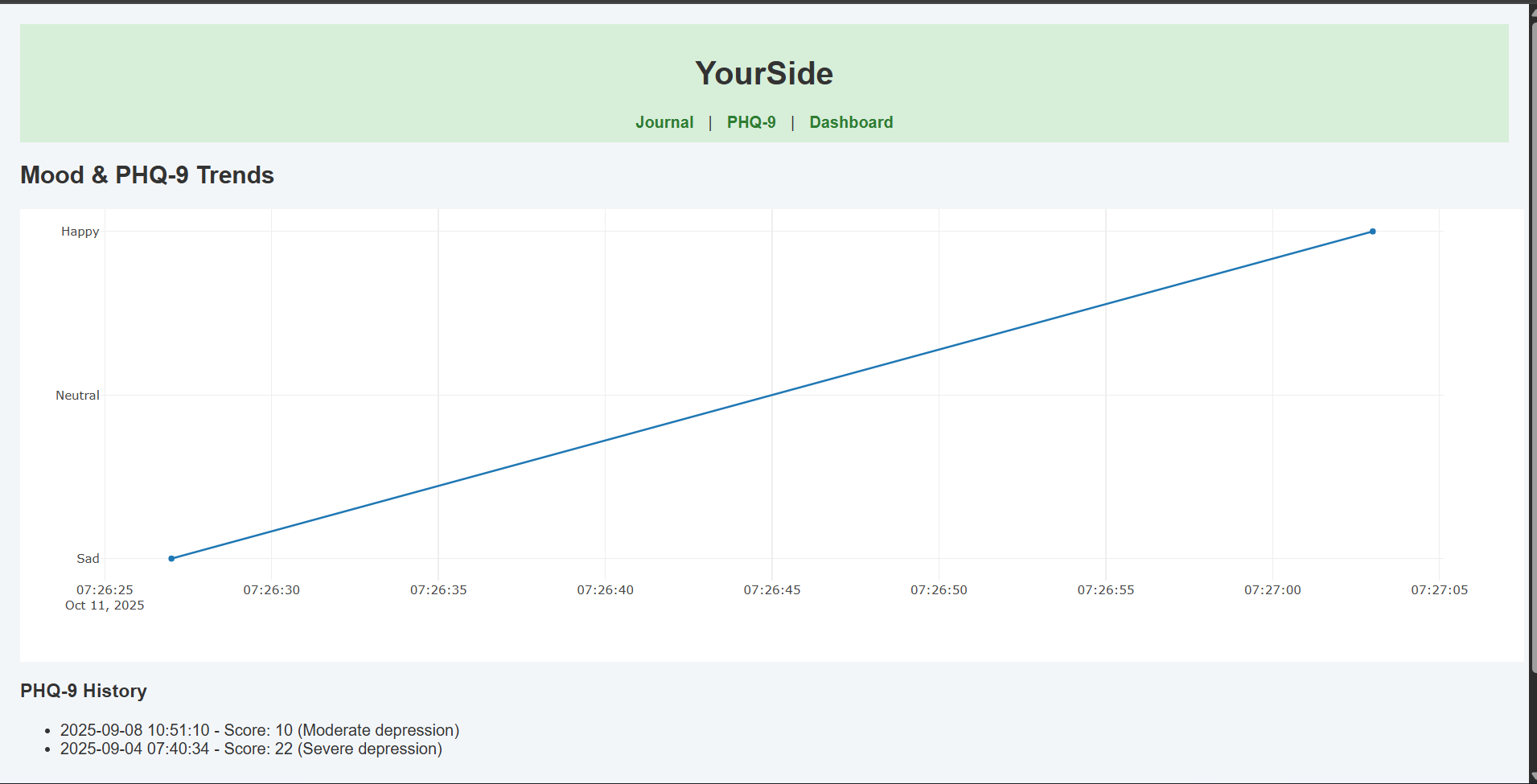Go to the PHQ-9 questionnaire link
Viewport: 1537px width, 784px height.
click(x=751, y=122)
